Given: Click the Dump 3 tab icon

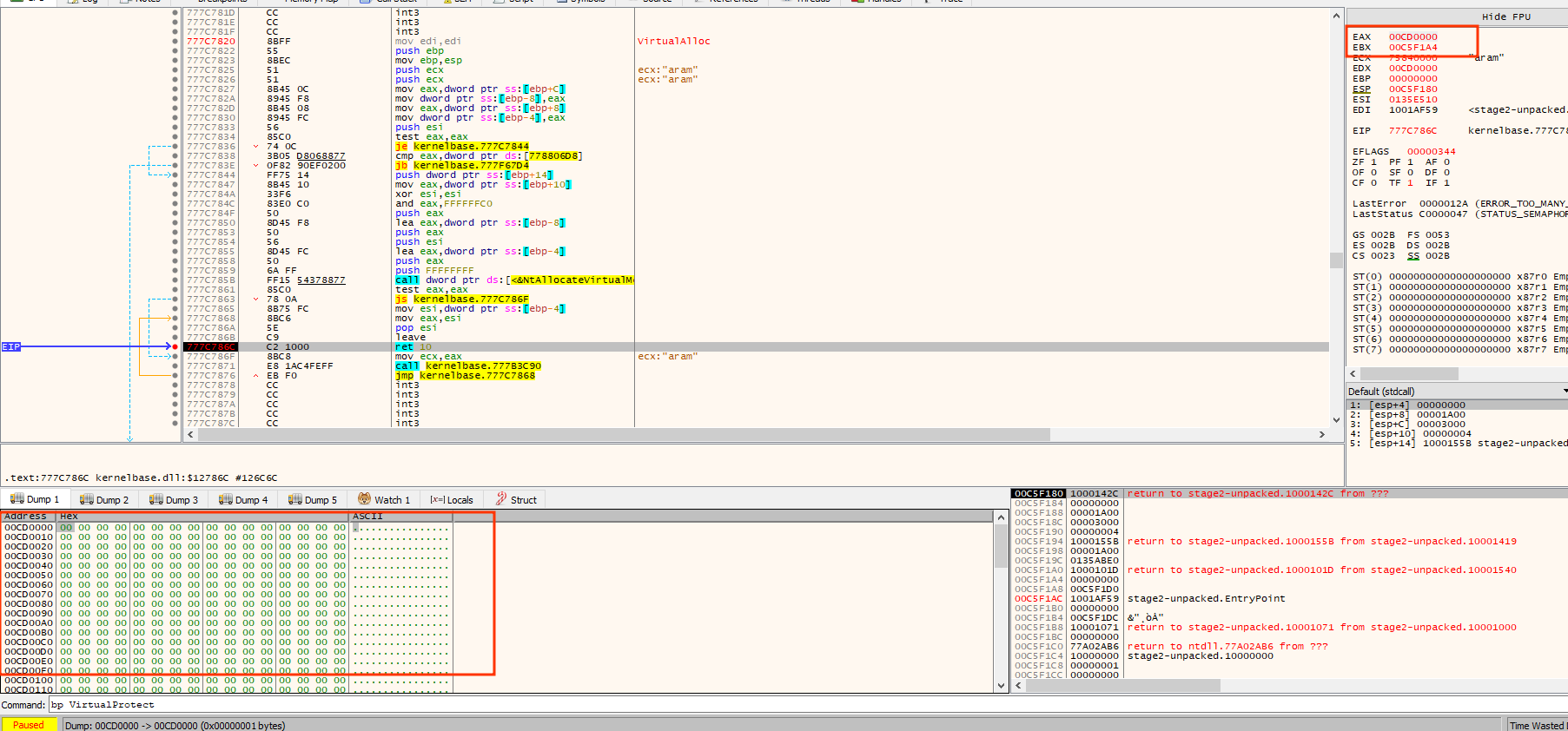Looking at the screenshot, I should [156, 499].
